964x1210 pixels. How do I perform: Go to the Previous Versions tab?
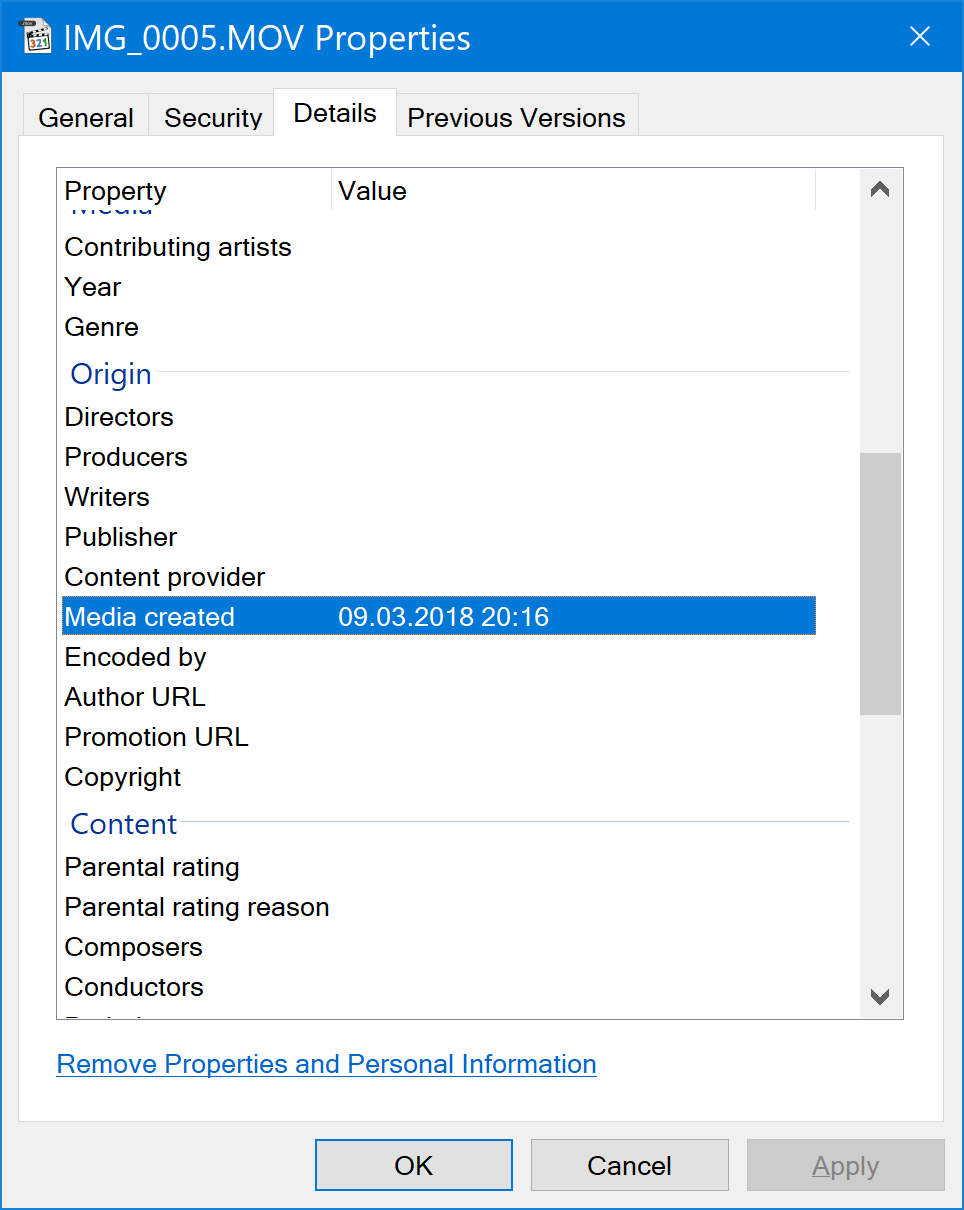(516, 117)
